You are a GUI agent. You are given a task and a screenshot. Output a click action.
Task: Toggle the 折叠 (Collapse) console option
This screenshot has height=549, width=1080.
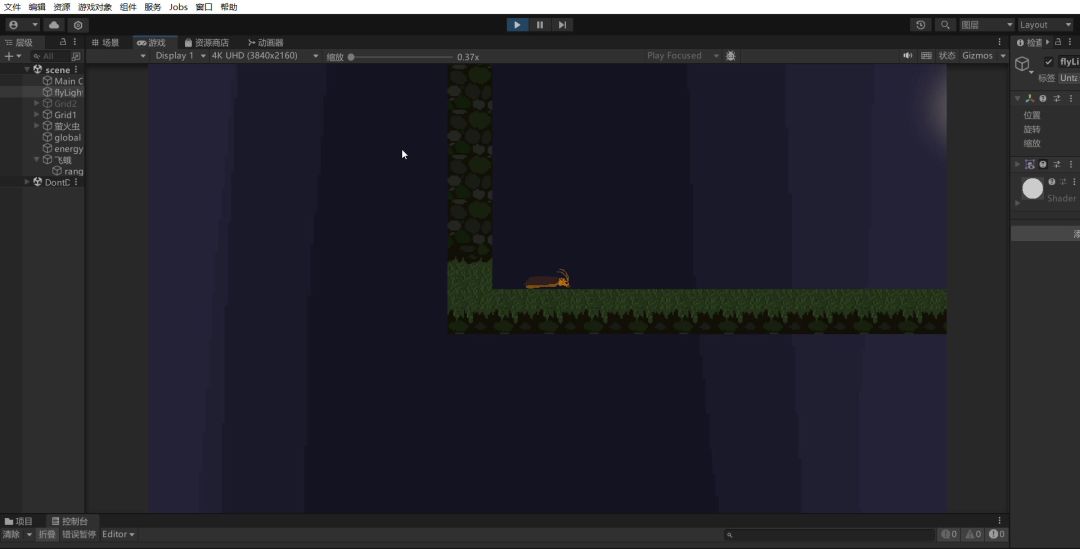click(x=47, y=534)
